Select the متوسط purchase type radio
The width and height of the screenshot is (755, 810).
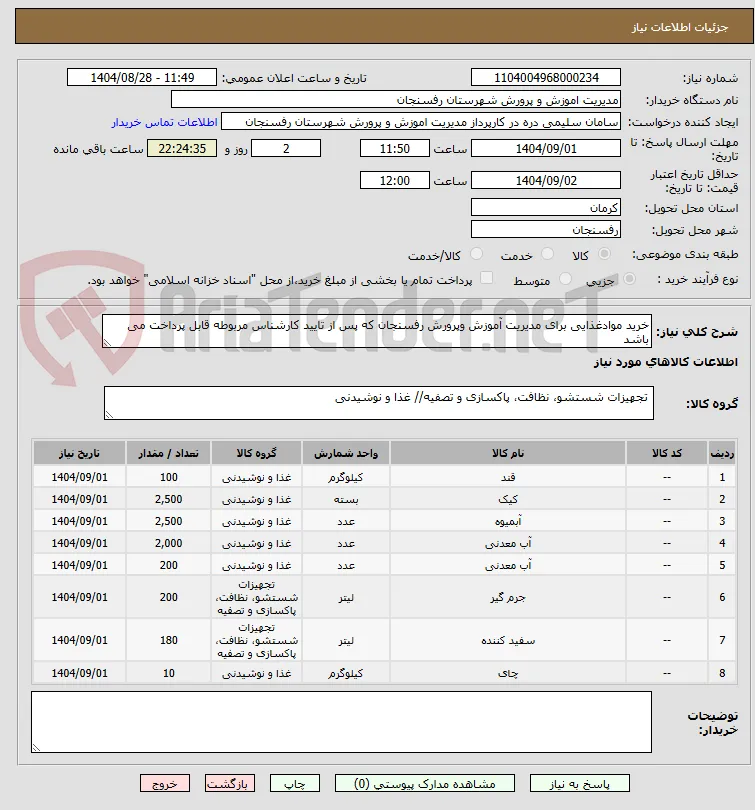(x=565, y=279)
